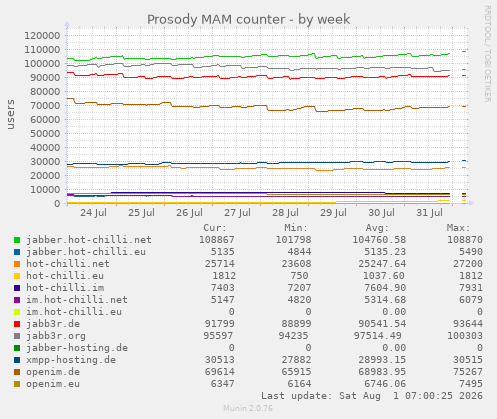The width and height of the screenshot is (497, 419).
Task: Select the hot-chilli.eu legend label
Action: click(x=65, y=276)
